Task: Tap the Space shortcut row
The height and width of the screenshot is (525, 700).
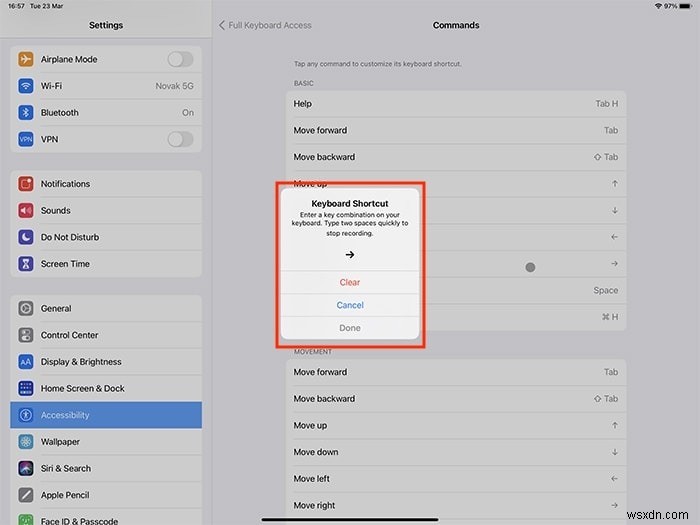Action: pyautogui.click(x=523, y=290)
